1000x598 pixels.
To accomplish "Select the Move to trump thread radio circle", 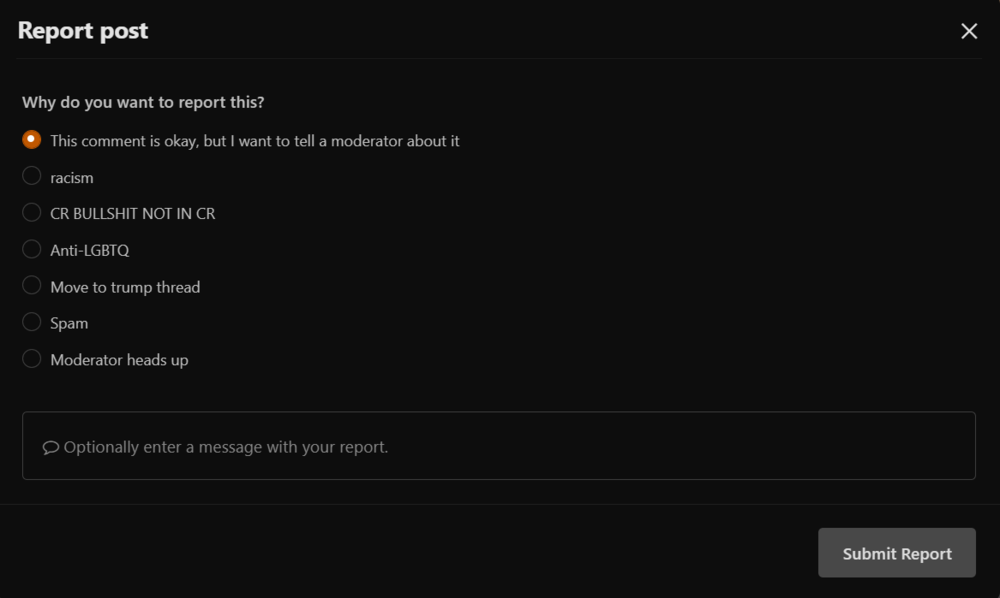I will (x=32, y=286).
